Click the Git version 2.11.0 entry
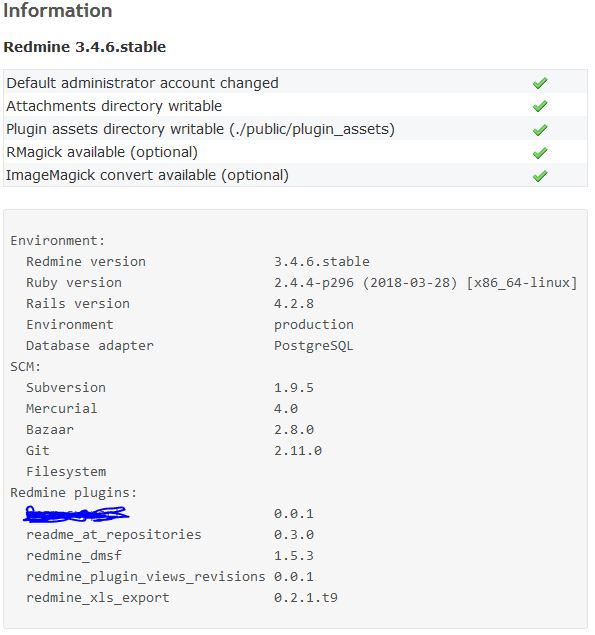Screen dimensions: 595x635 [298, 451]
